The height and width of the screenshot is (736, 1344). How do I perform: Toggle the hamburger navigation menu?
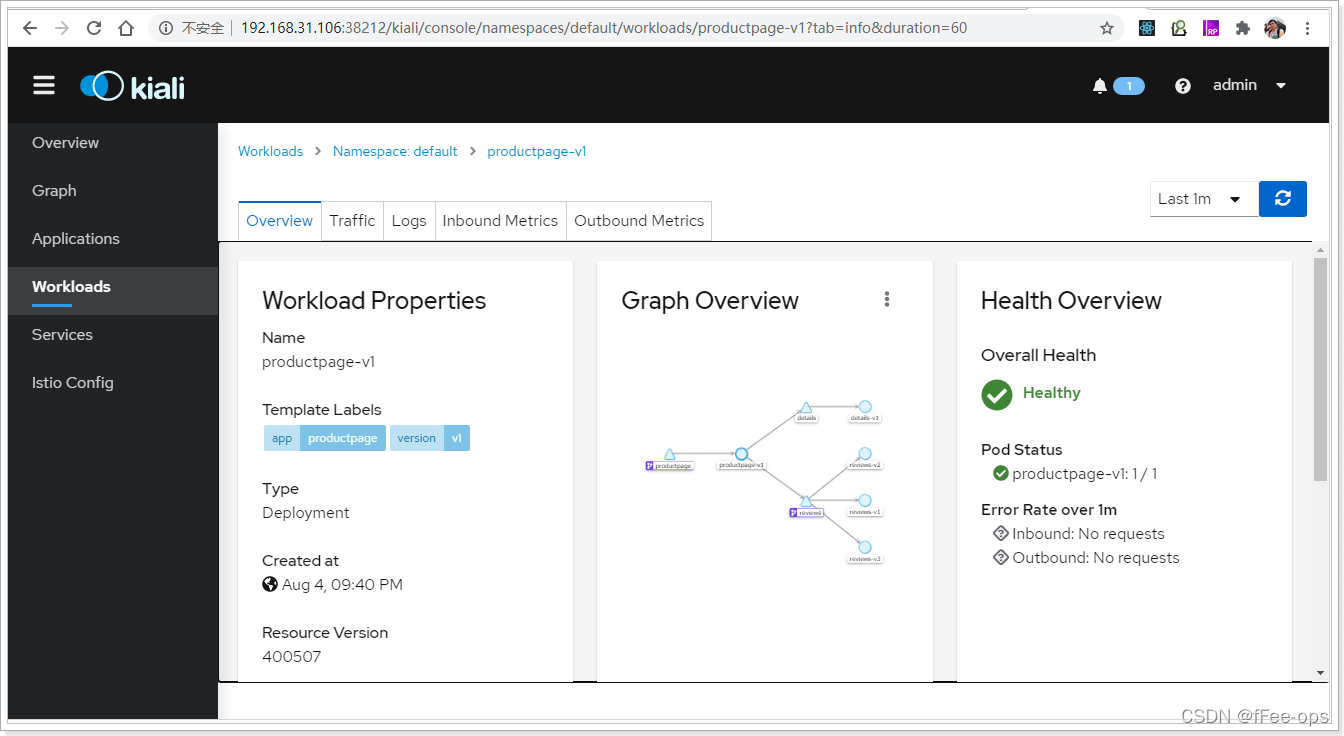coord(44,85)
